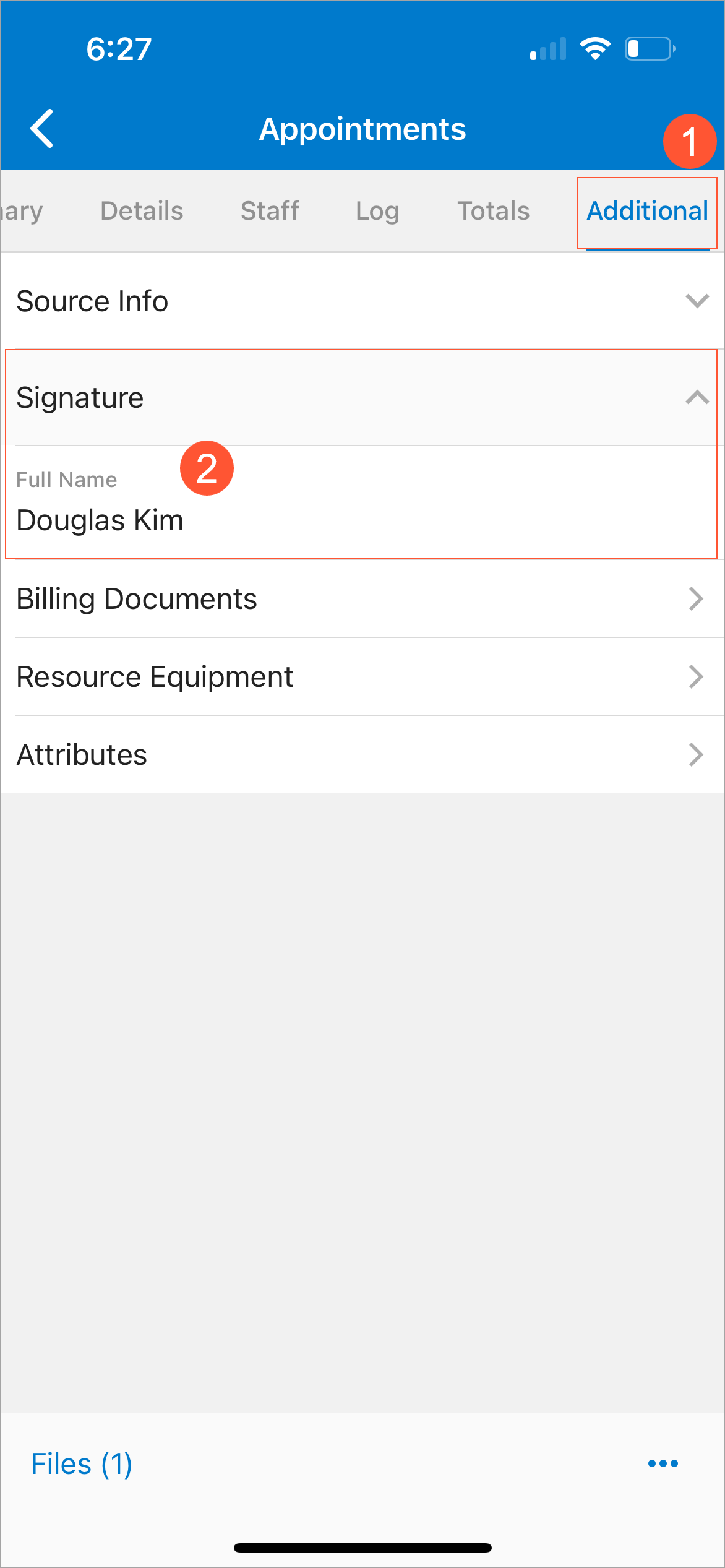Tap the 6:27 clock in status bar
The height and width of the screenshot is (1568, 725).
point(119,49)
